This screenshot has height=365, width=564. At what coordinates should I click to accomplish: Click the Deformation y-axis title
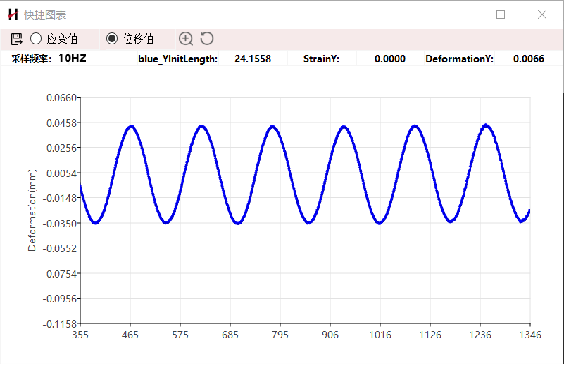(32, 210)
